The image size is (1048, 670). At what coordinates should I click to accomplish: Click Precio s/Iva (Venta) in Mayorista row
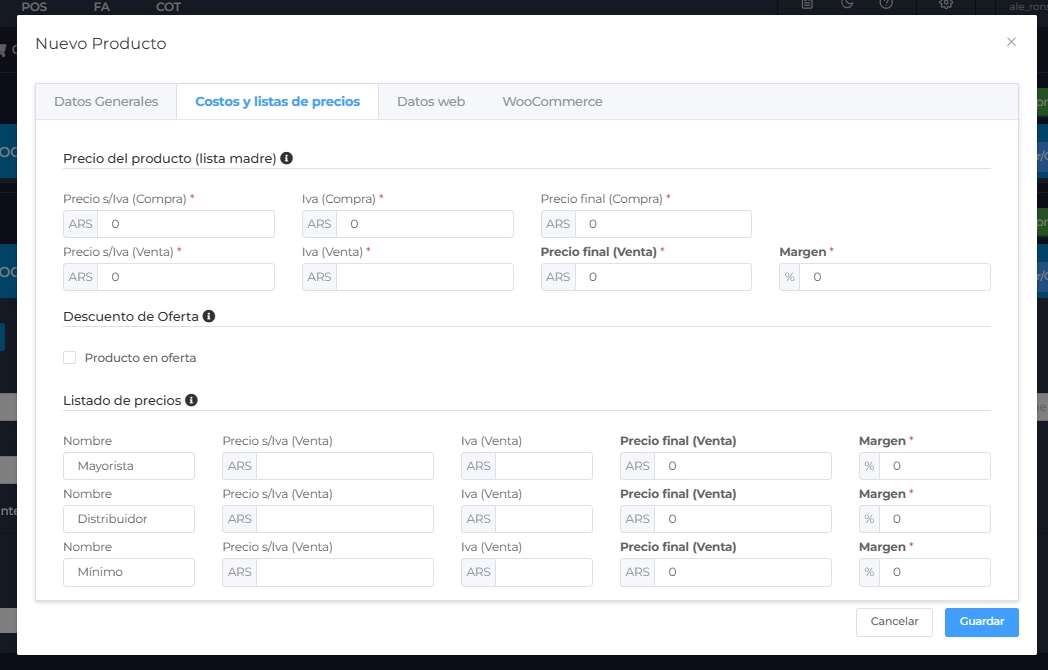345,466
